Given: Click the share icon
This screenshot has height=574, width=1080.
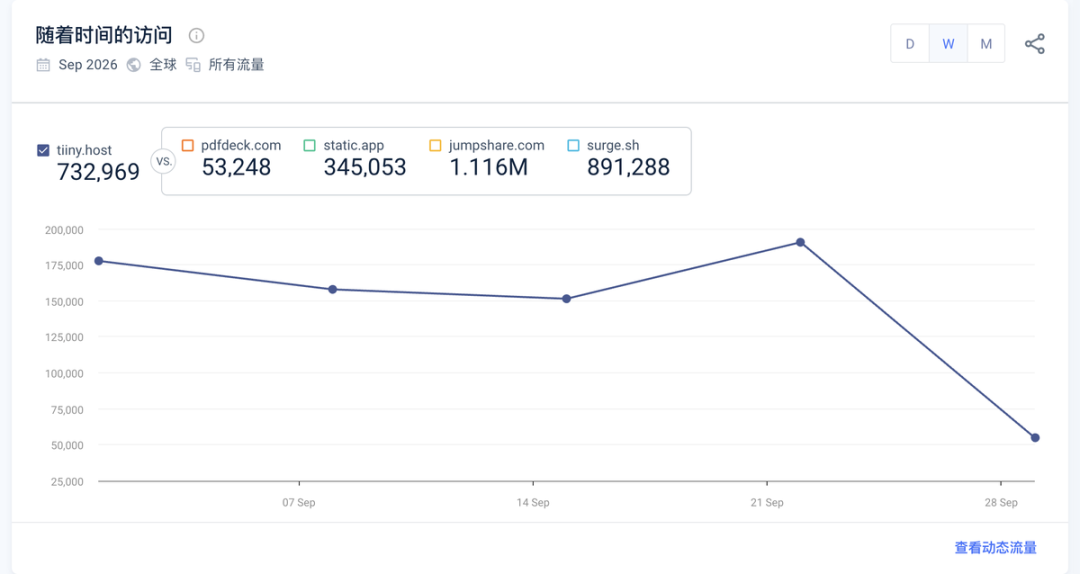Looking at the screenshot, I should click(x=1035, y=43).
